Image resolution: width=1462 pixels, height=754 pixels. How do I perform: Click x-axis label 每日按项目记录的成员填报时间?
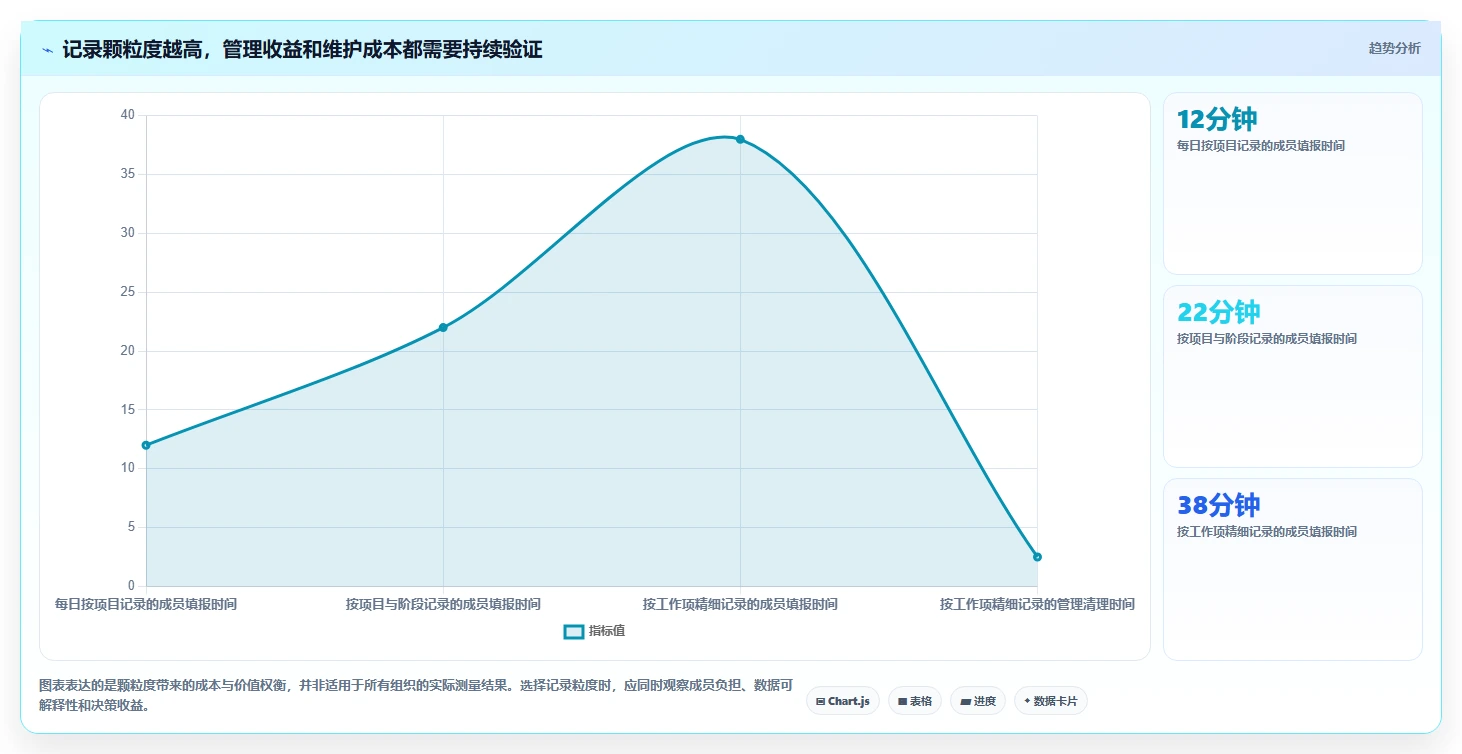click(146, 604)
